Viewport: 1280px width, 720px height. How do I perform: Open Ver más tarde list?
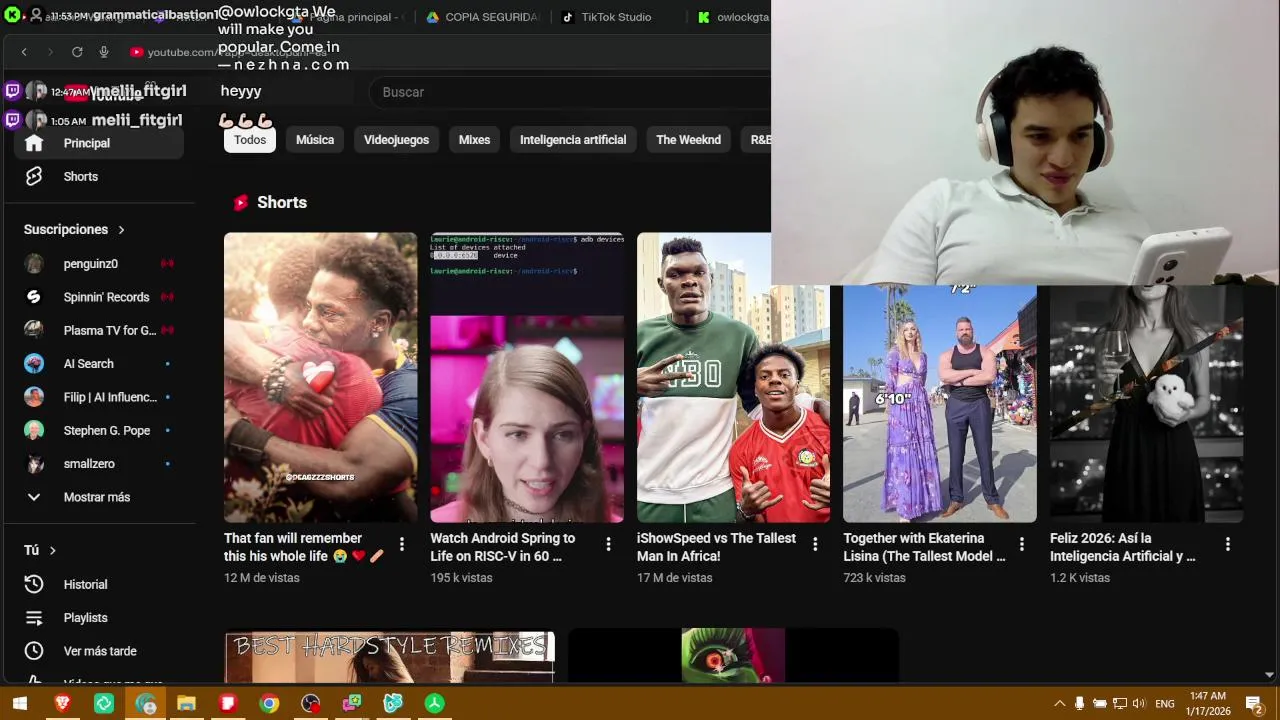point(98,651)
